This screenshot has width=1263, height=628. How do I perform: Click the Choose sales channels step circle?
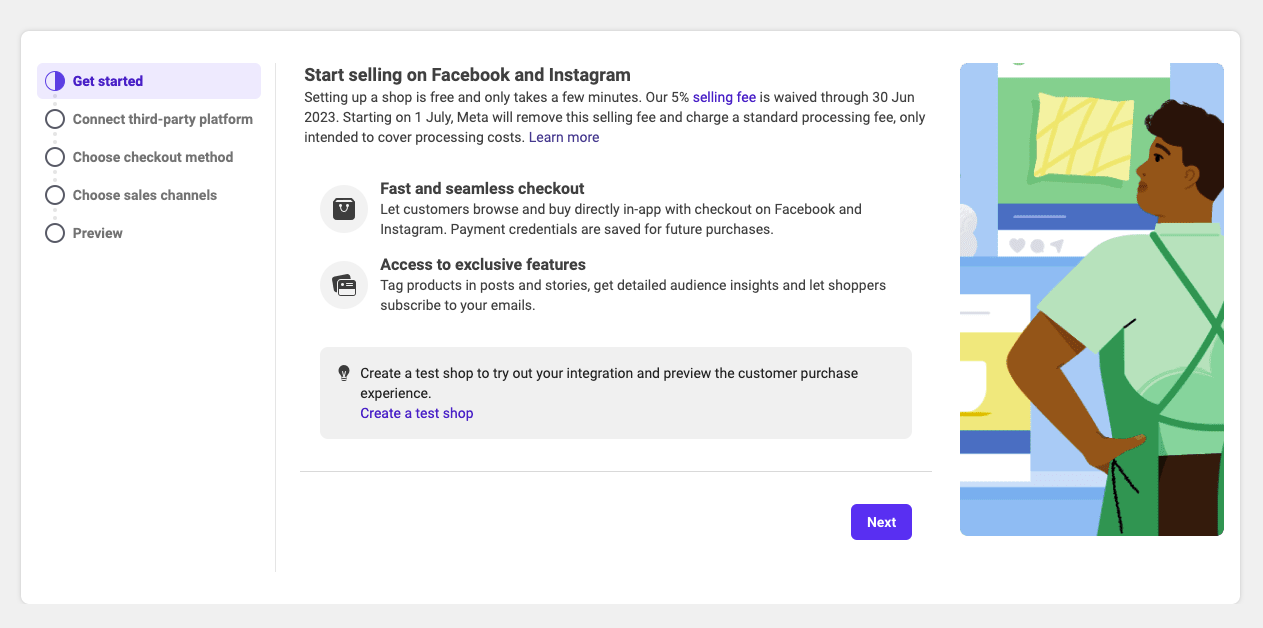click(55, 195)
